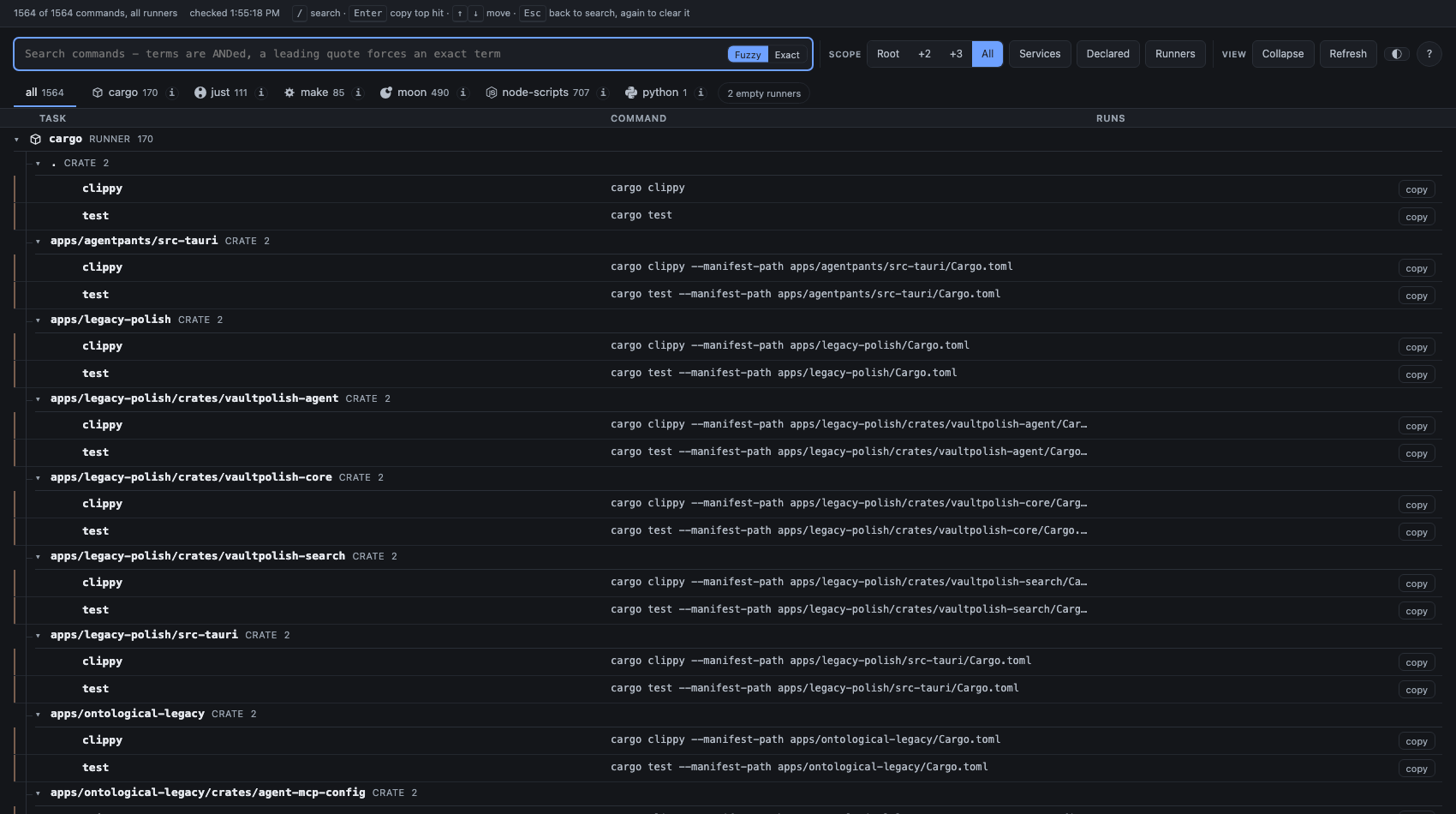Click the '2 empty runners' pill
The image size is (1456, 814).
(764, 93)
